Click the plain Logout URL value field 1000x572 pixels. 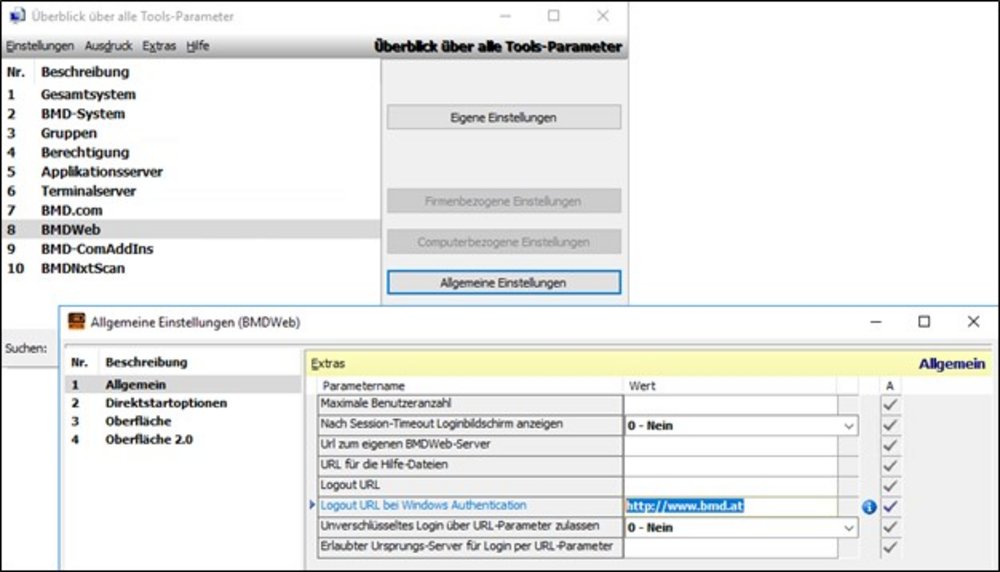(731, 486)
